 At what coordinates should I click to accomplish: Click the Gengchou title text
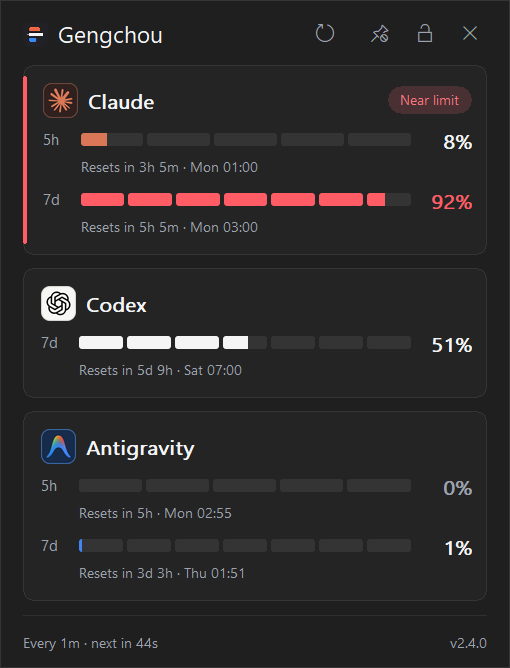110,36
